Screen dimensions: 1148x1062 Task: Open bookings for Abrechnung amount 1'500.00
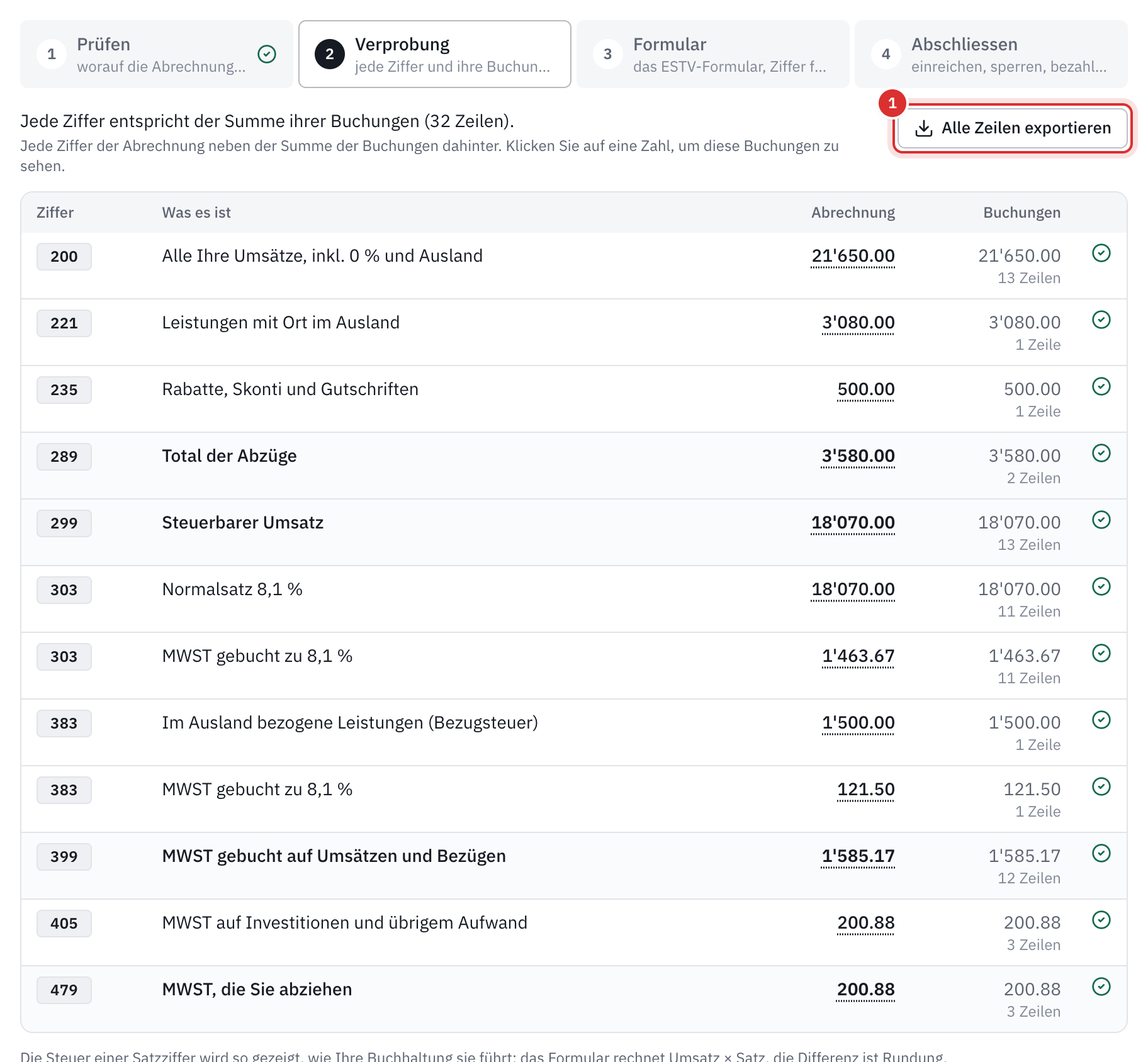coord(858,723)
